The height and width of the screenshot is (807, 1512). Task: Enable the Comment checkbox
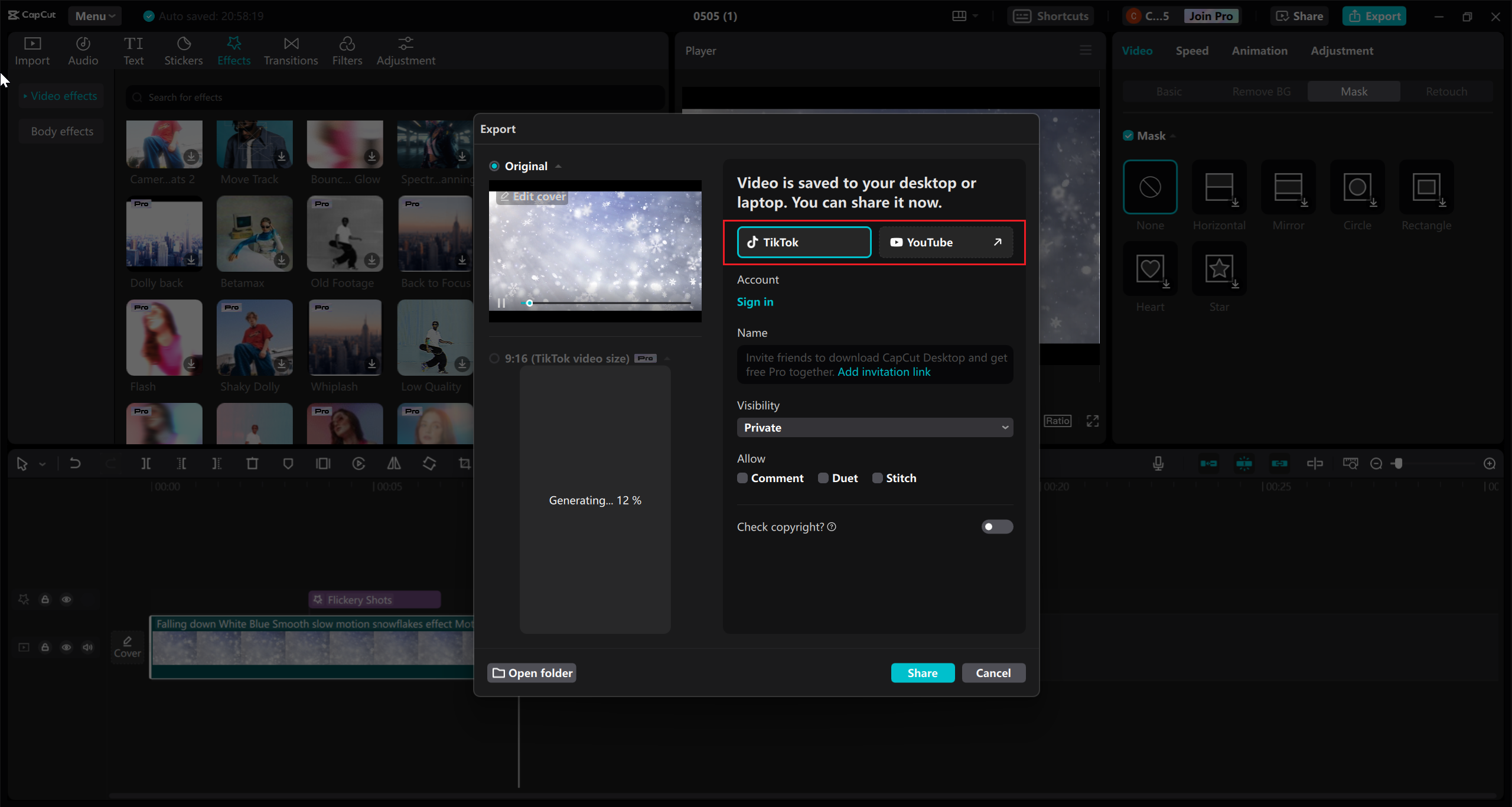point(742,478)
